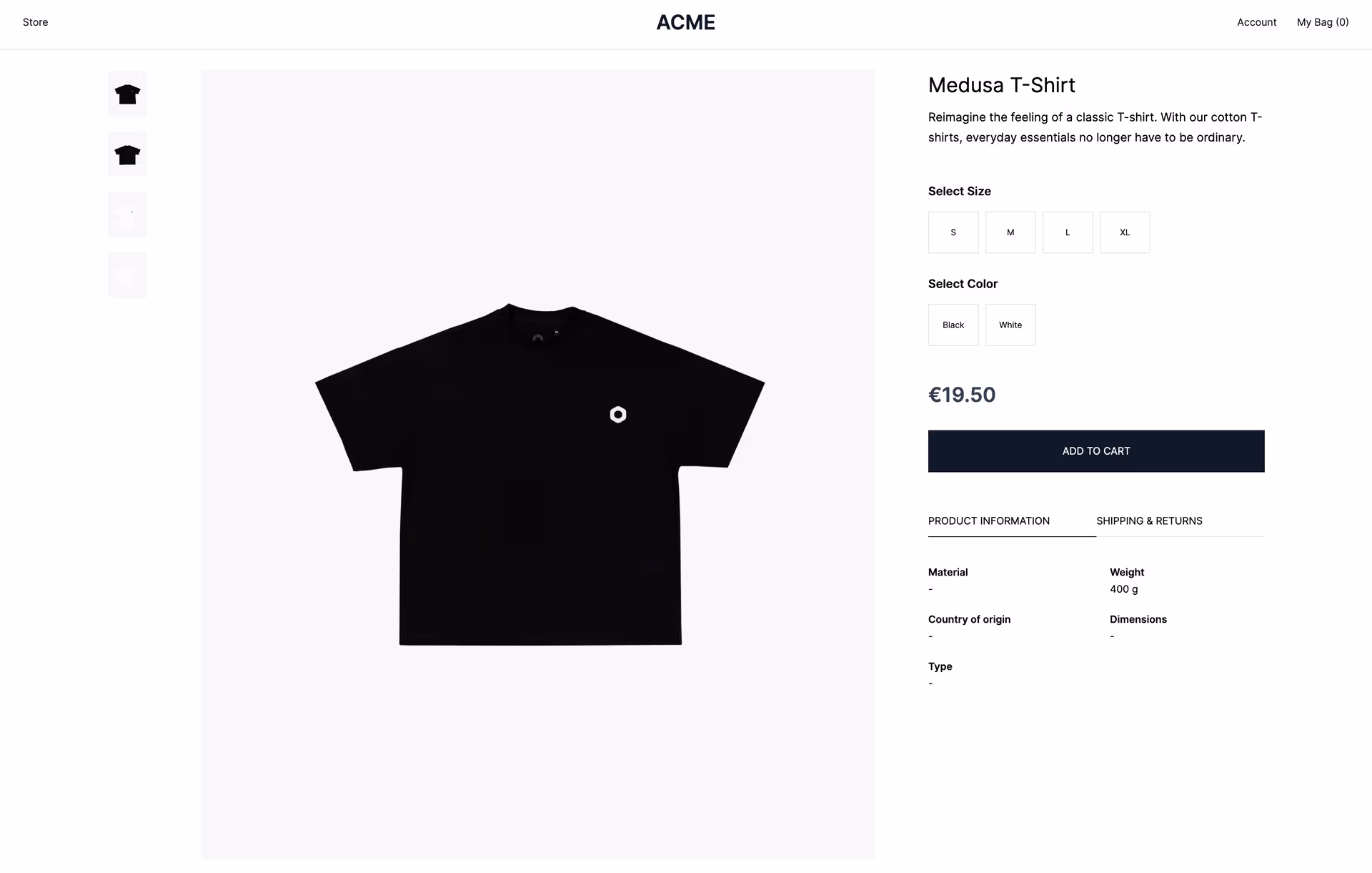1372x873 pixels.
Task: Pick size XL
Action: [1125, 232]
